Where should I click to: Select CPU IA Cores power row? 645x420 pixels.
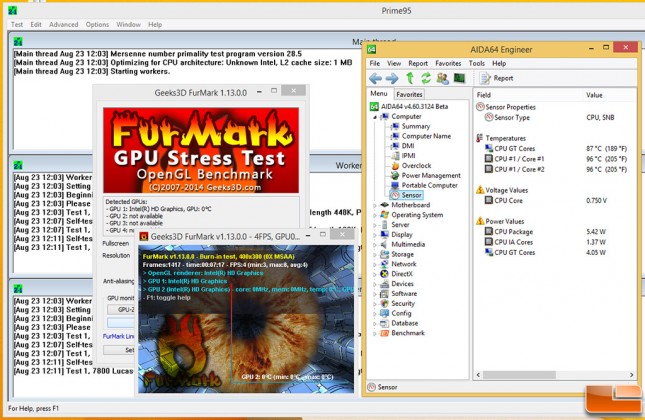point(555,242)
